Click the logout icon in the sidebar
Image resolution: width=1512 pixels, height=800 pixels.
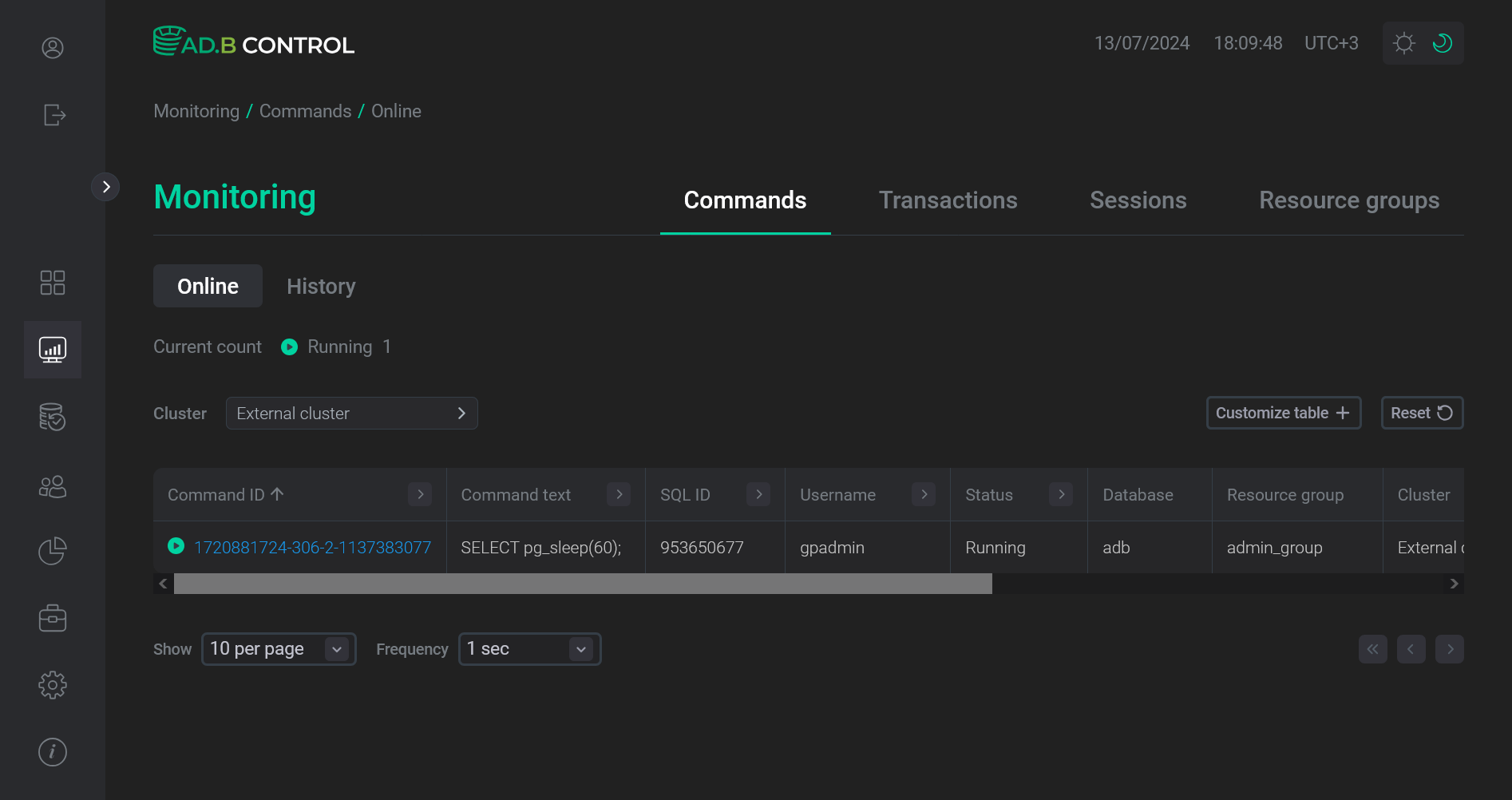tap(53, 115)
